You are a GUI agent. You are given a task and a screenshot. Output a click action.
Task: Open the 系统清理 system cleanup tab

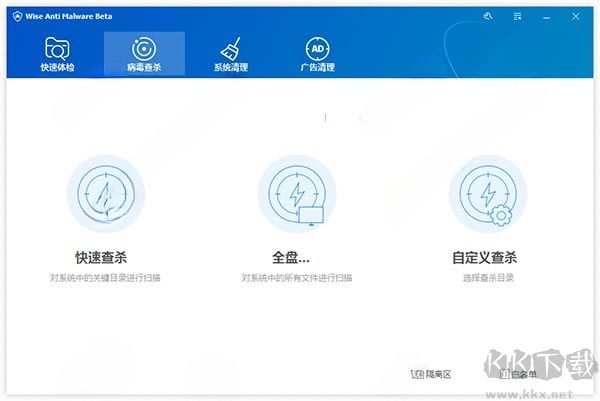(x=231, y=54)
